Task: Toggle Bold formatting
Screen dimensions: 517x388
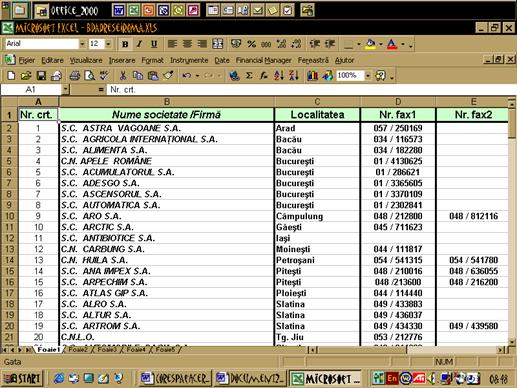Action: coord(125,44)
